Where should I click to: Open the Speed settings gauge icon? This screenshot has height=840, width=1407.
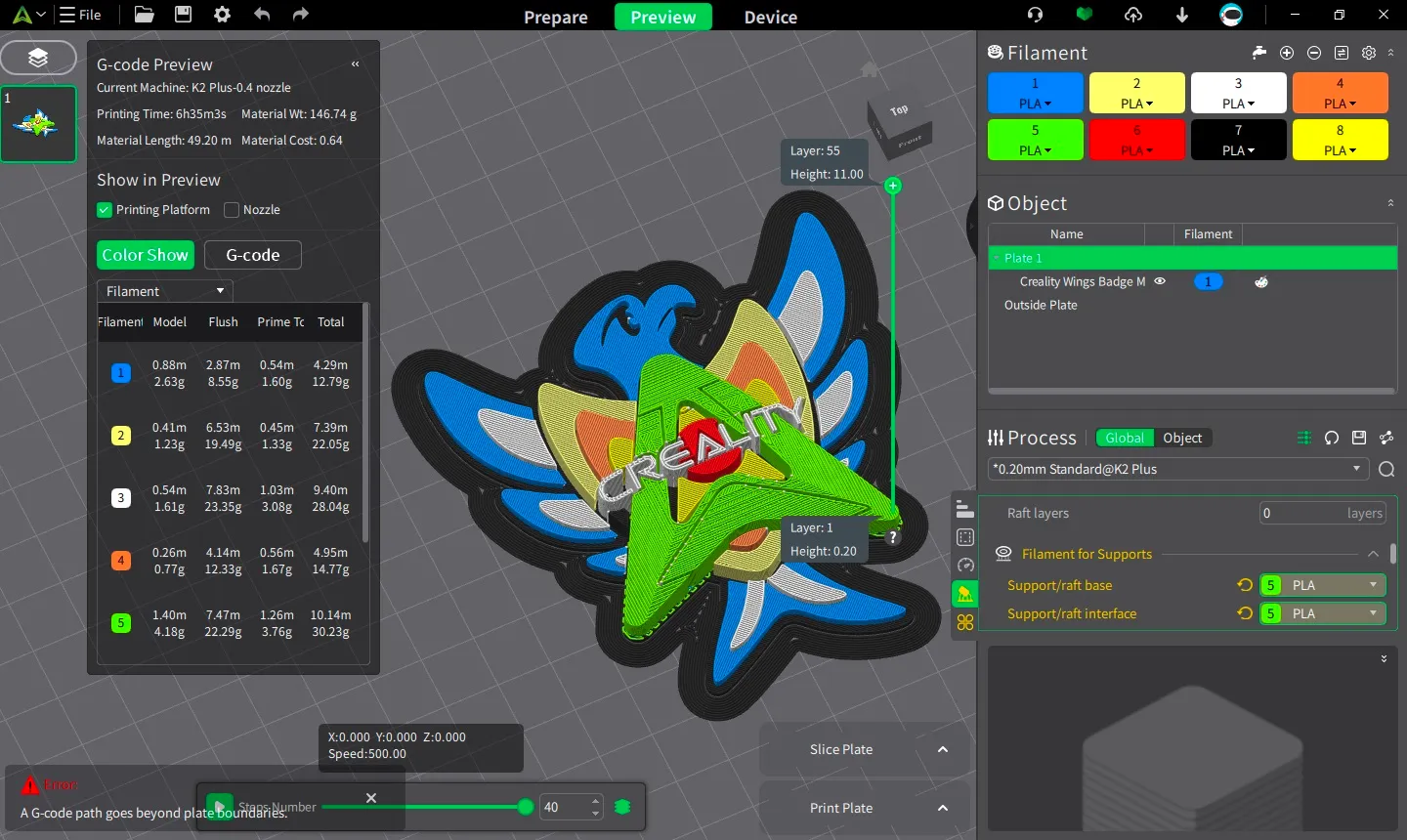click(965, 566)
